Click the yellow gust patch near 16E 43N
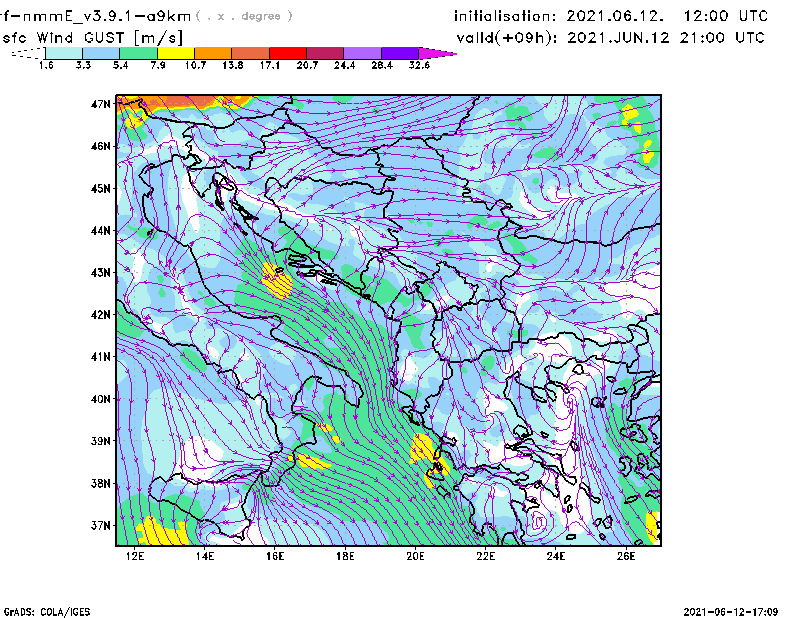Image resolution: width=800 pixels, height=618 pixels. pos(277,280)
